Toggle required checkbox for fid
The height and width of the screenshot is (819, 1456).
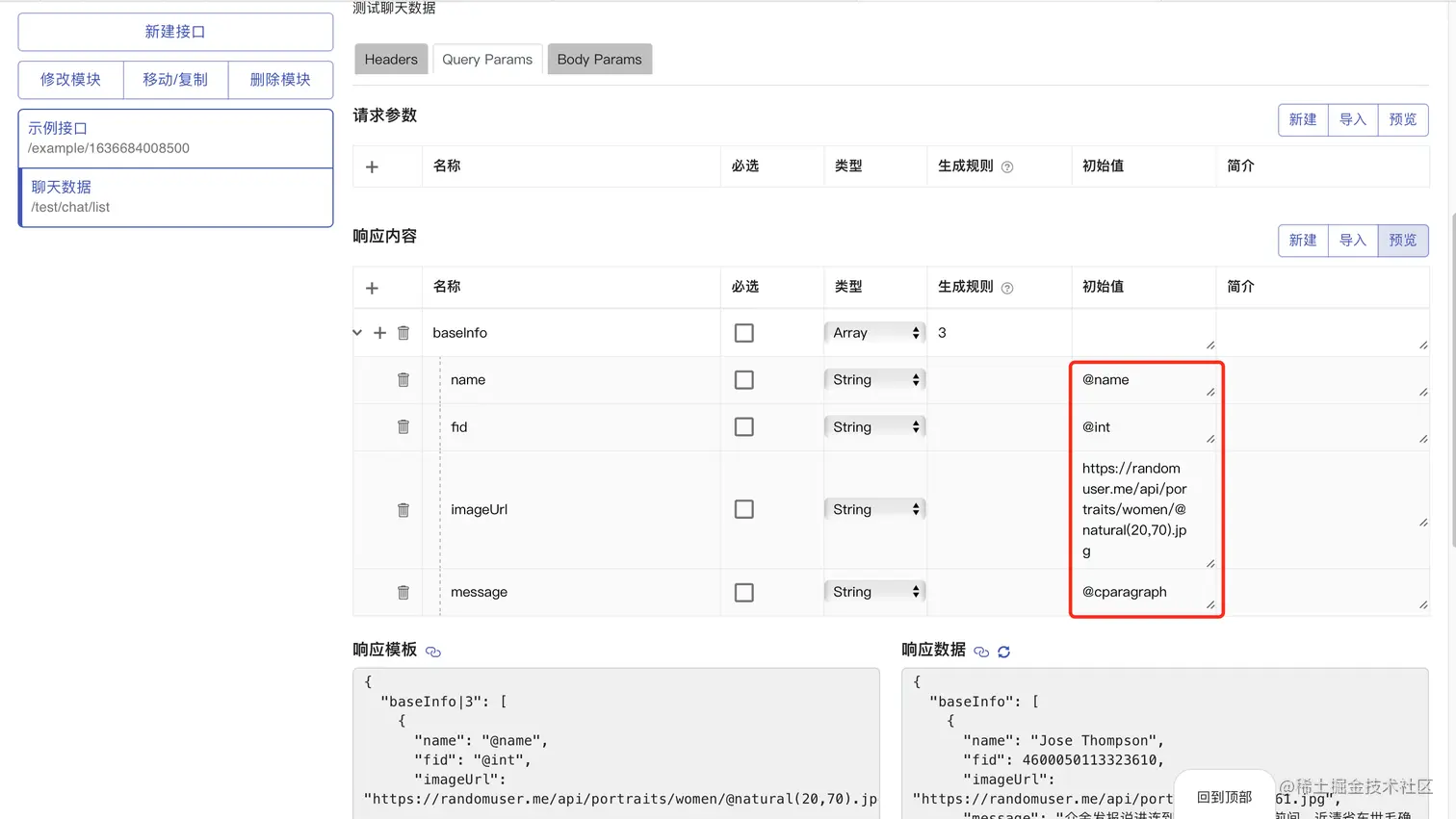[744, 426]
